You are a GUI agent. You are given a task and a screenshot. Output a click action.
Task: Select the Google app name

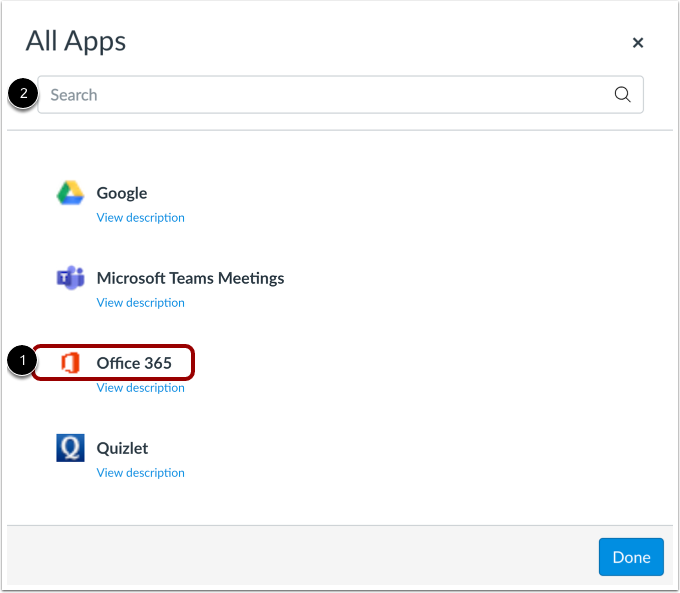pos(122,193)
